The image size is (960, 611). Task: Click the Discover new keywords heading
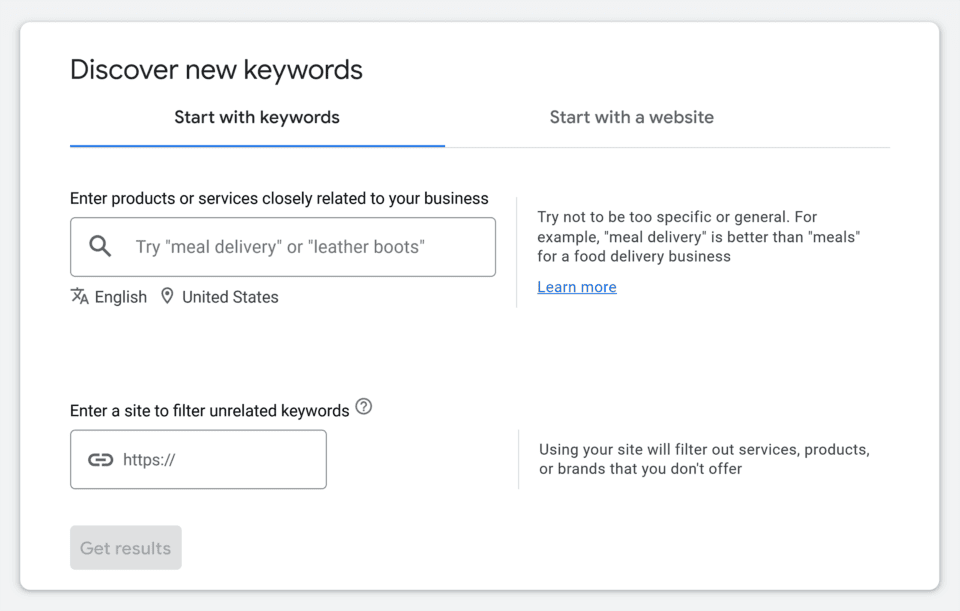(x=216, y=69)
